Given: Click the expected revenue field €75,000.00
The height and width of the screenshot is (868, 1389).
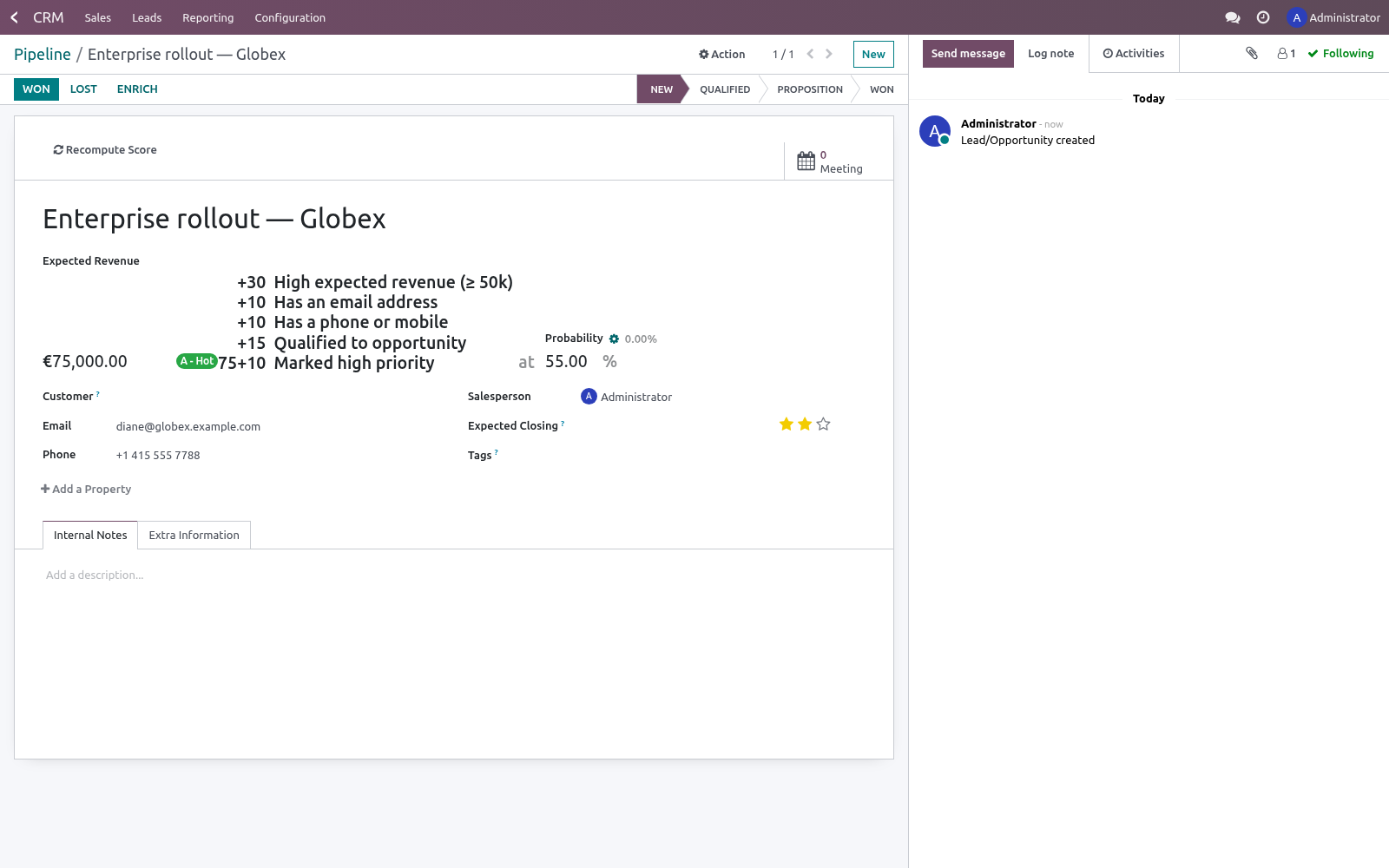Looking at the screenshot, I should (x=85, y=362).
